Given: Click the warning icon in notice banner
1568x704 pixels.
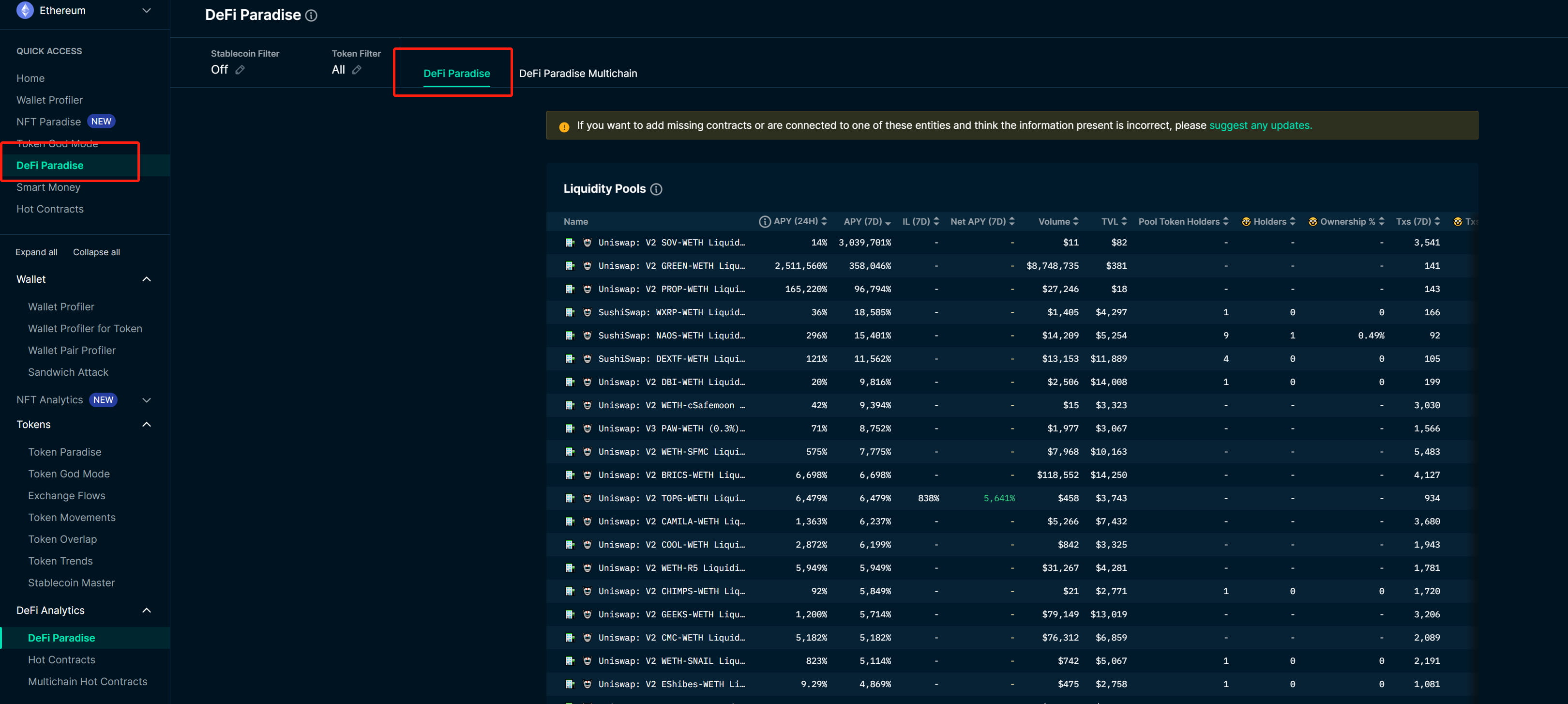Looking at the screenshot, I should [564, 127].
